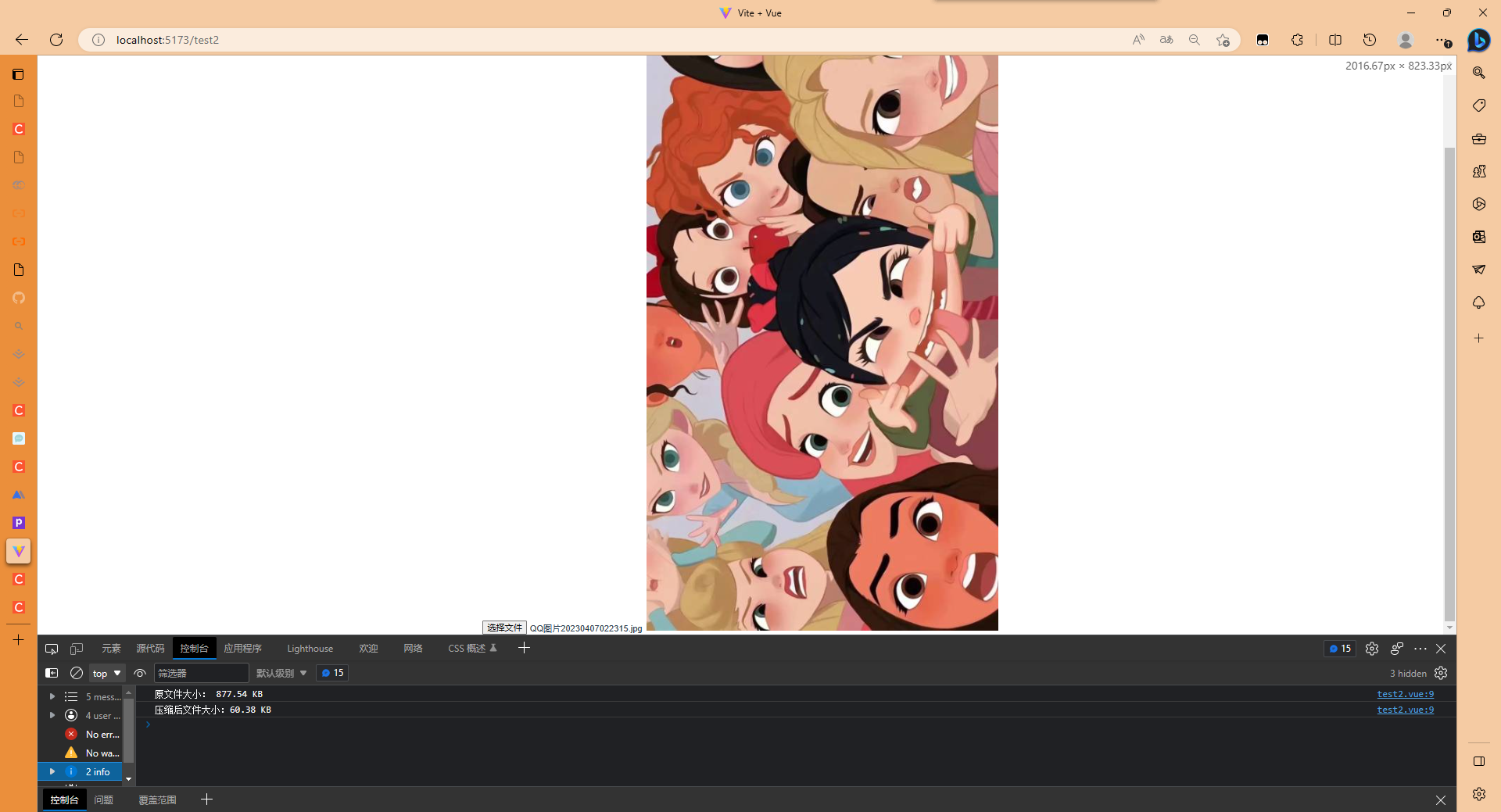Viewport: 1501px width, 812px height.
Task: Click the Read aloud icon
Action: pos(1138,40)
